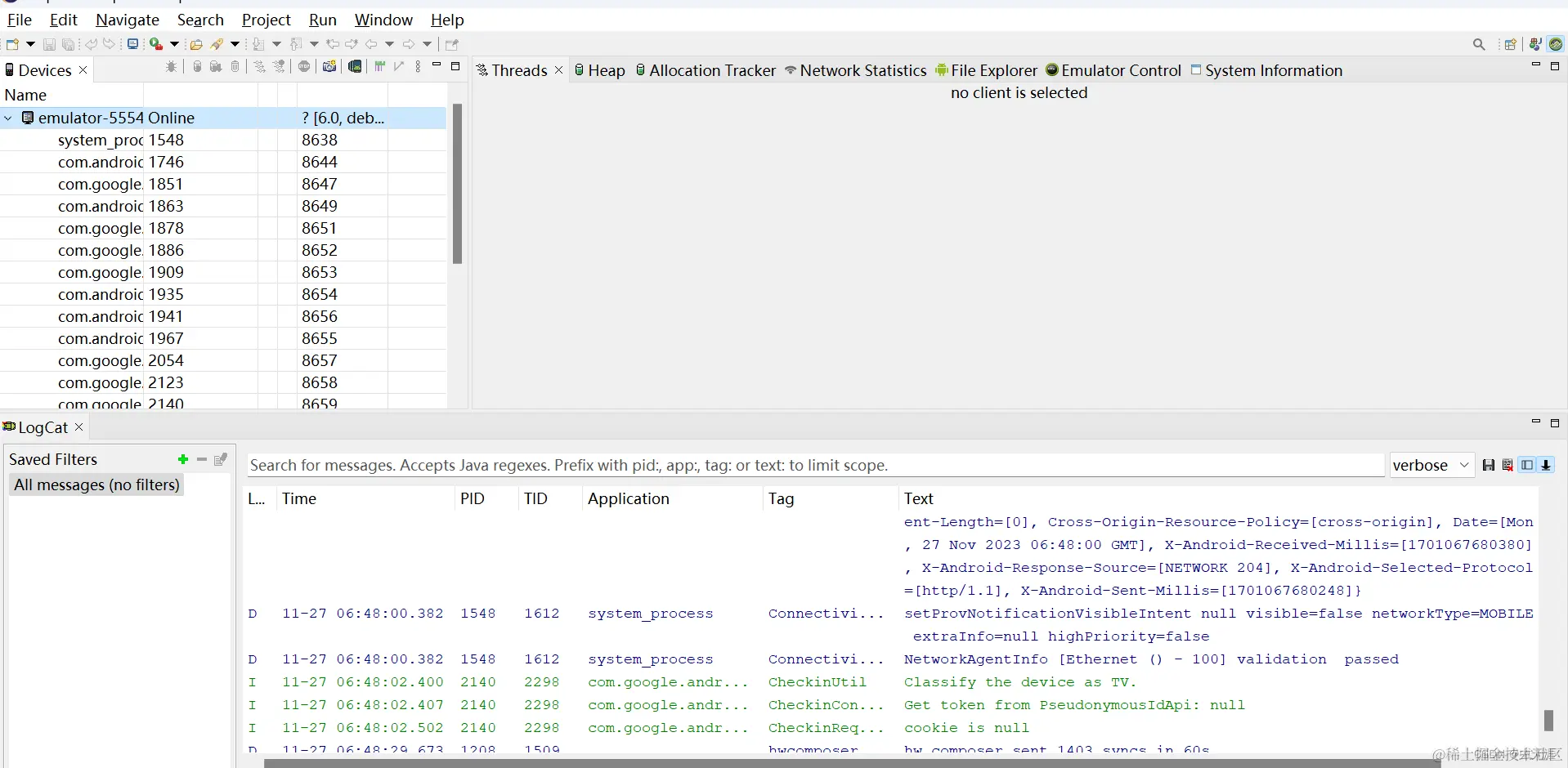The width and height of the screenshot is (1568, 768).
Task: Click the Dump View Hierarchy icon
Action: pos(355,67)
